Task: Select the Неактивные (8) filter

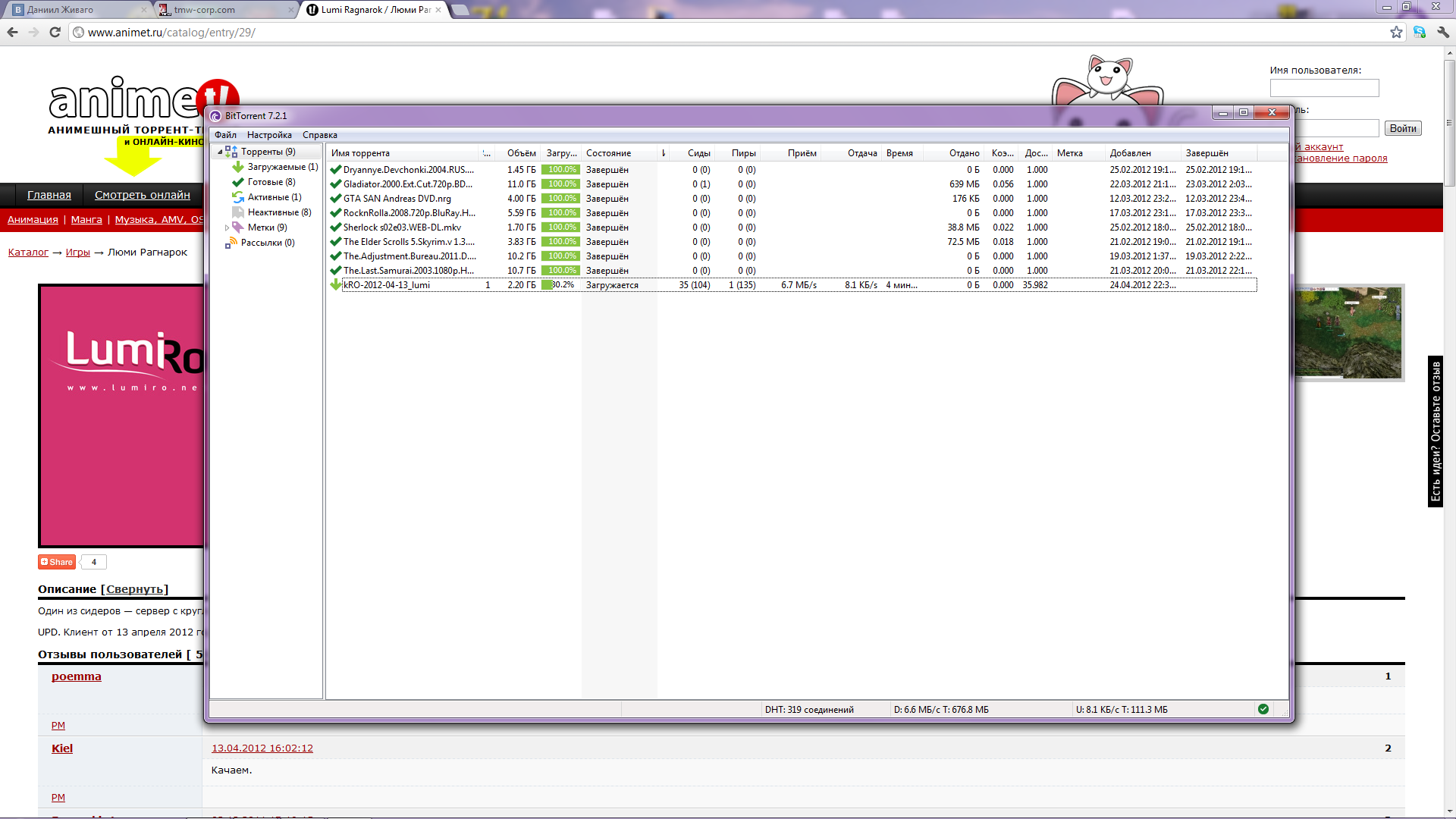Action: point(280,212)
